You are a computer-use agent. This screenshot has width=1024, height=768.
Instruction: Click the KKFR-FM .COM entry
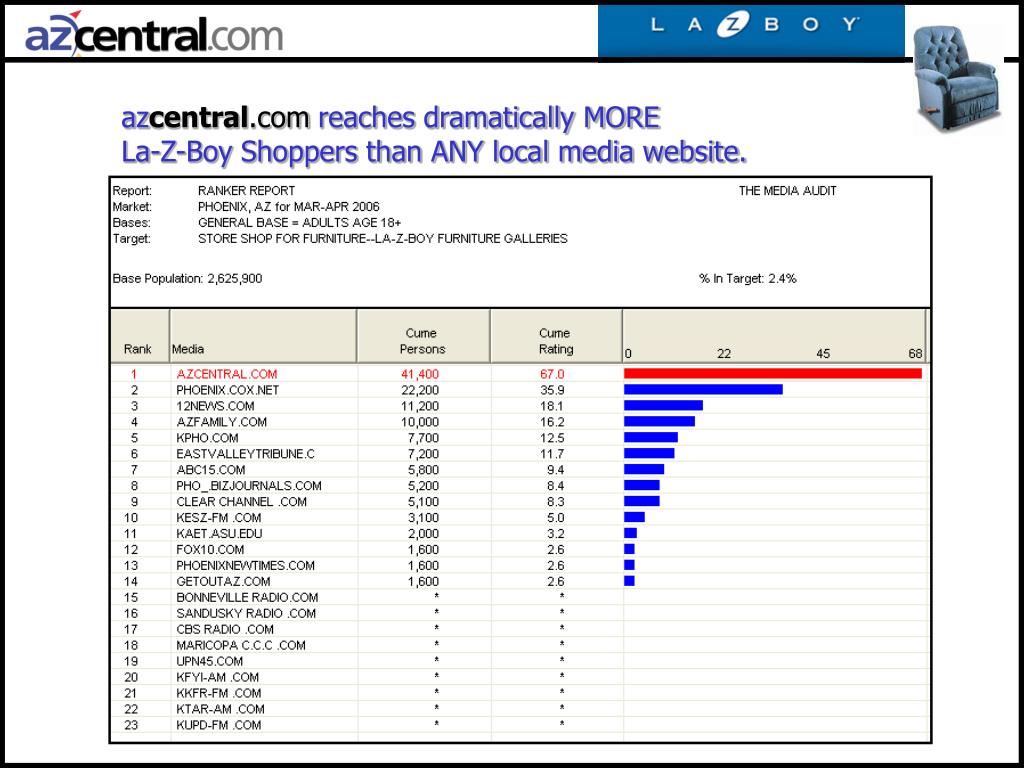218,694
